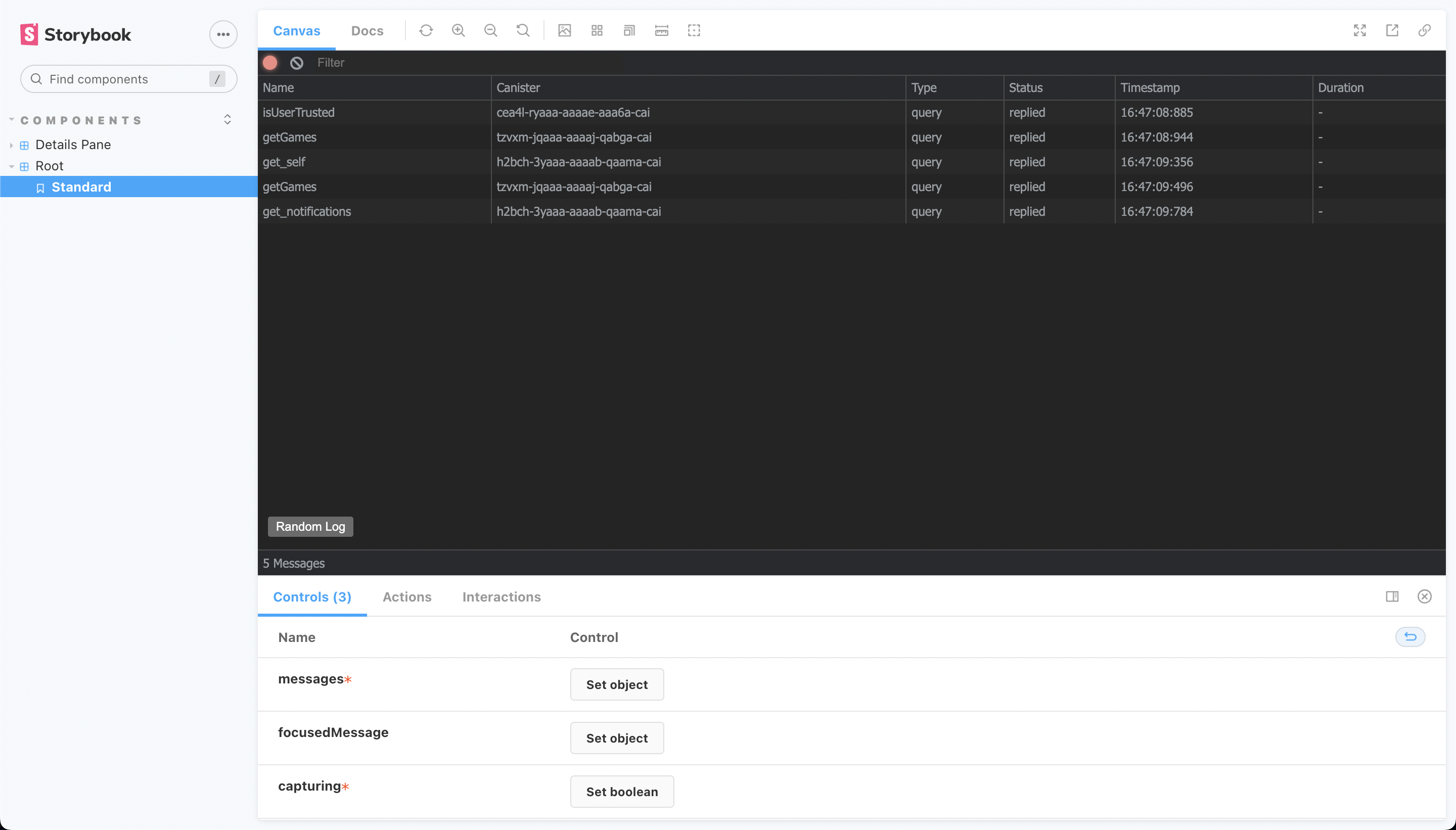
Task: Open the viewport size icon
Action: click(629, 30)
